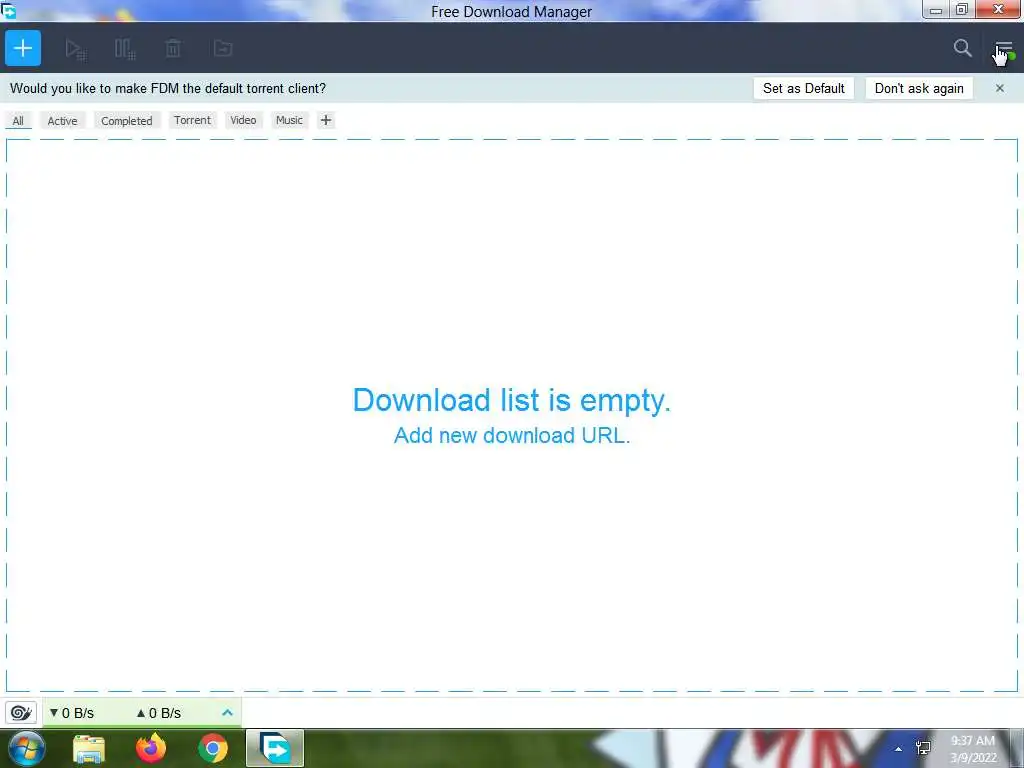Click the Free Download Manager taskbar icon
The image size is (1024, 768).
point(275,748)
